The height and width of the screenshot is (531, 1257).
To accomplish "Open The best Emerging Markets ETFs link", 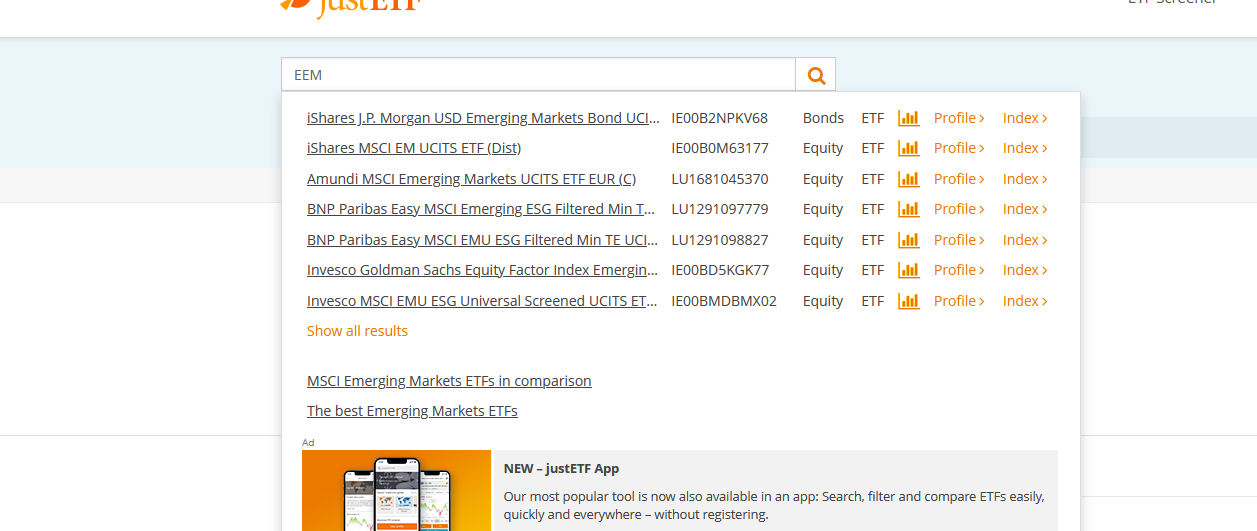I will click(412, 411).
